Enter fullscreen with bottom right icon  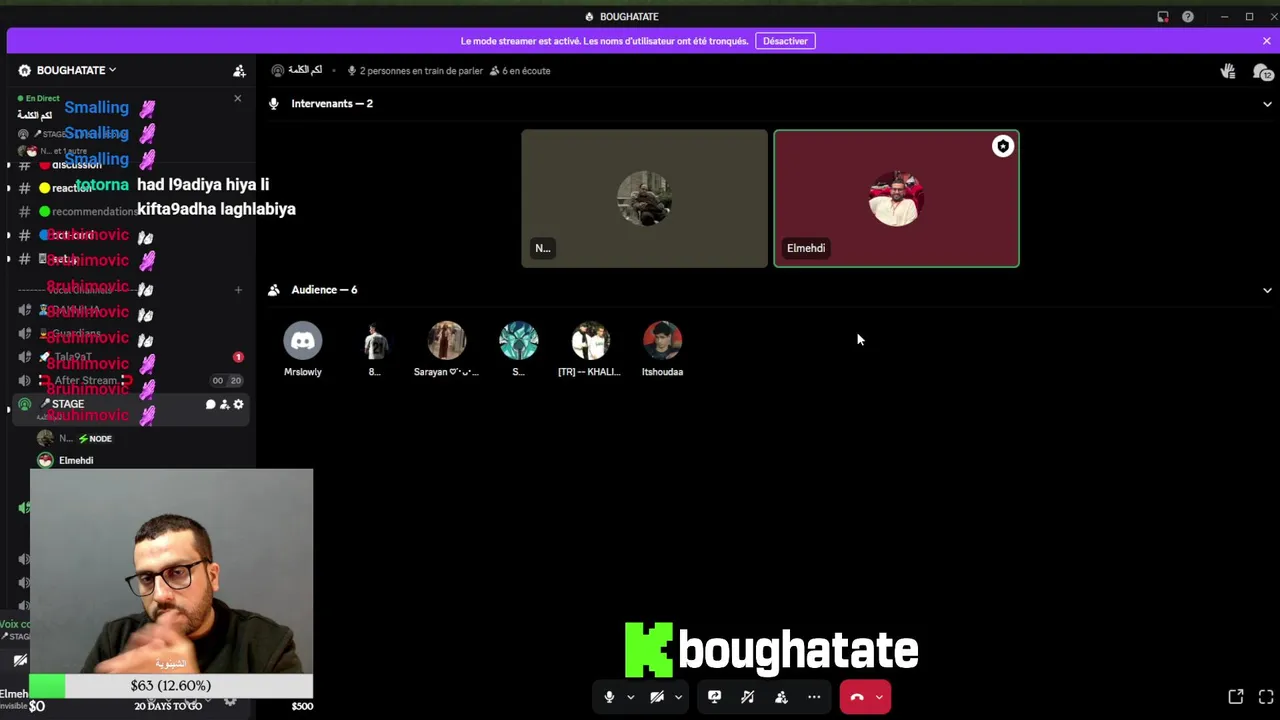pos(1265,697)
